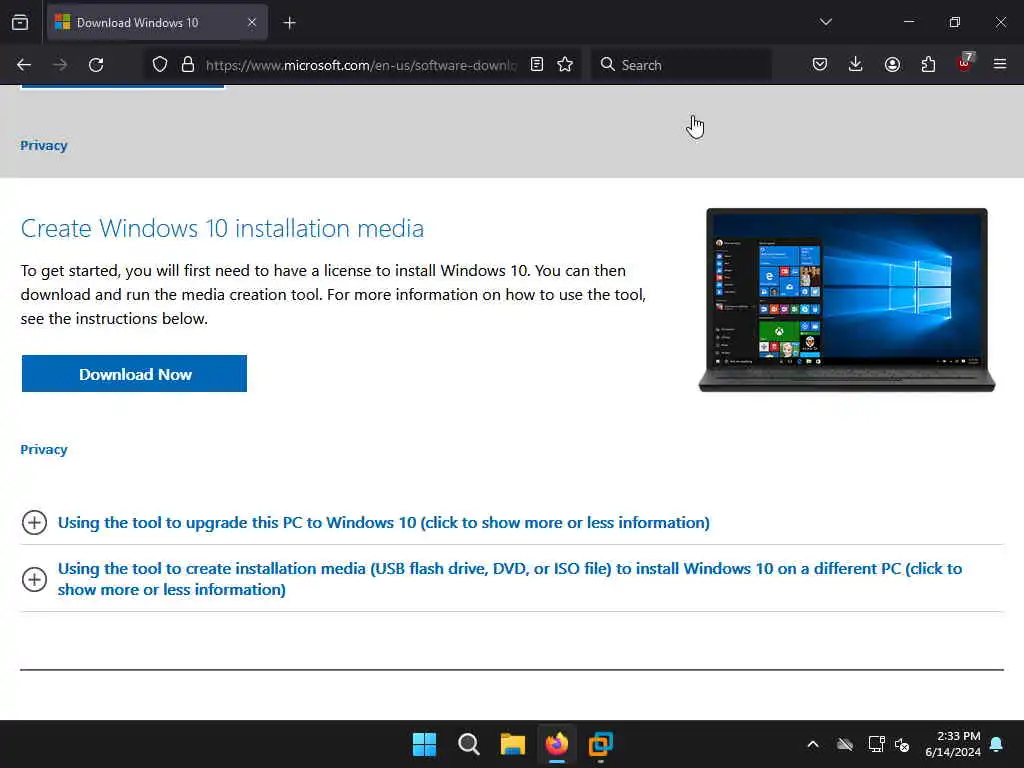Click the Windows 10 laptop image

(847, 300)
